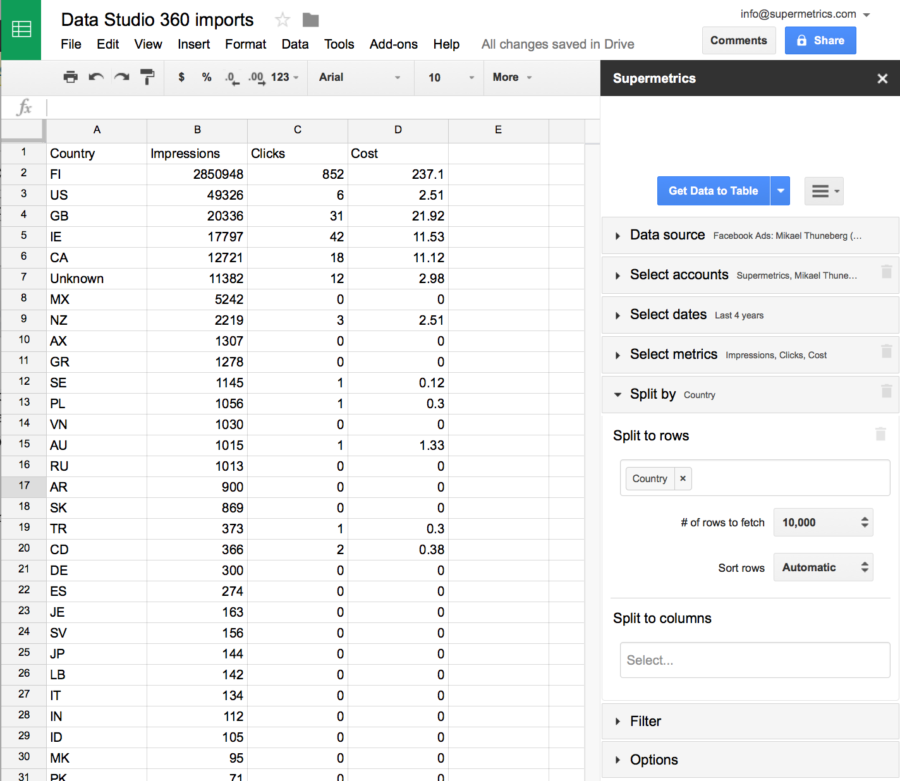900x781 pixels.
Task: Open the Sort rows Automatic dropdown
Action: 823,568
